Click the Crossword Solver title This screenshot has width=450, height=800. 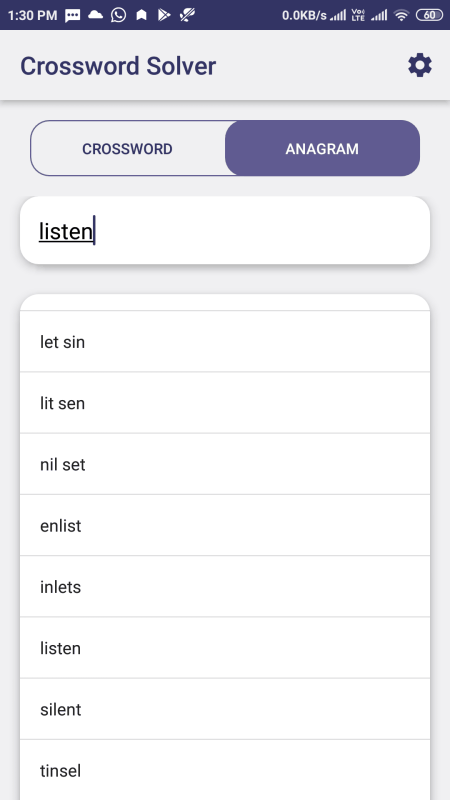click(x=118, y=66)
